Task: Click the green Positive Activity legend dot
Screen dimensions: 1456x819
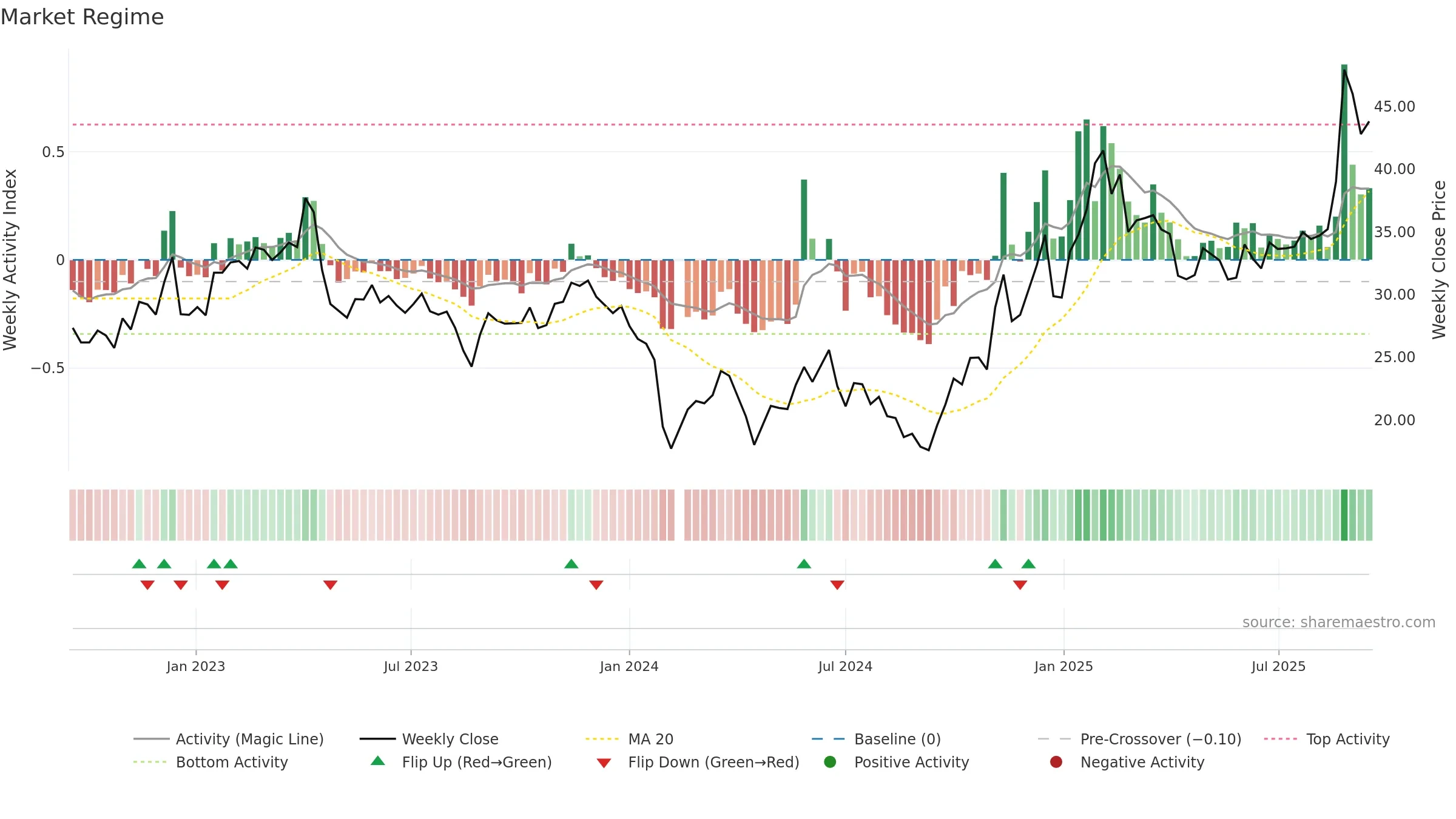Action: pos(830,761)
